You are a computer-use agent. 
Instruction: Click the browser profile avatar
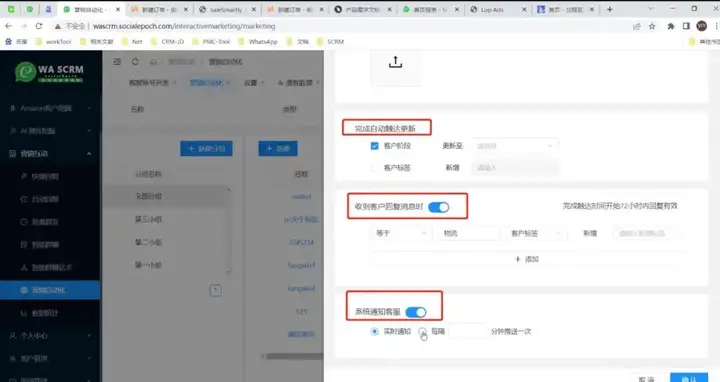pyautogui.click(x=702, y=26)
